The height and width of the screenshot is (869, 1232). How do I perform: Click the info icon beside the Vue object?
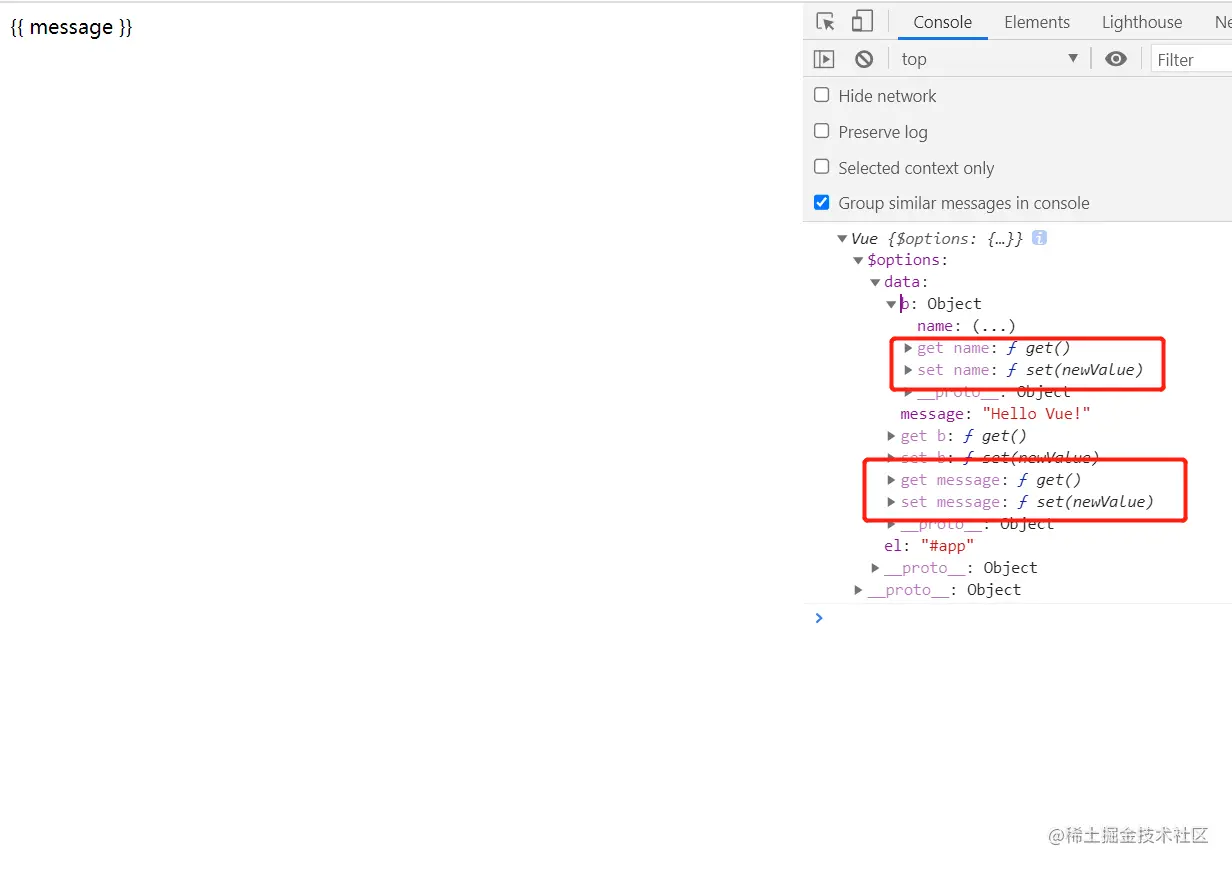tap(1039, 238)
